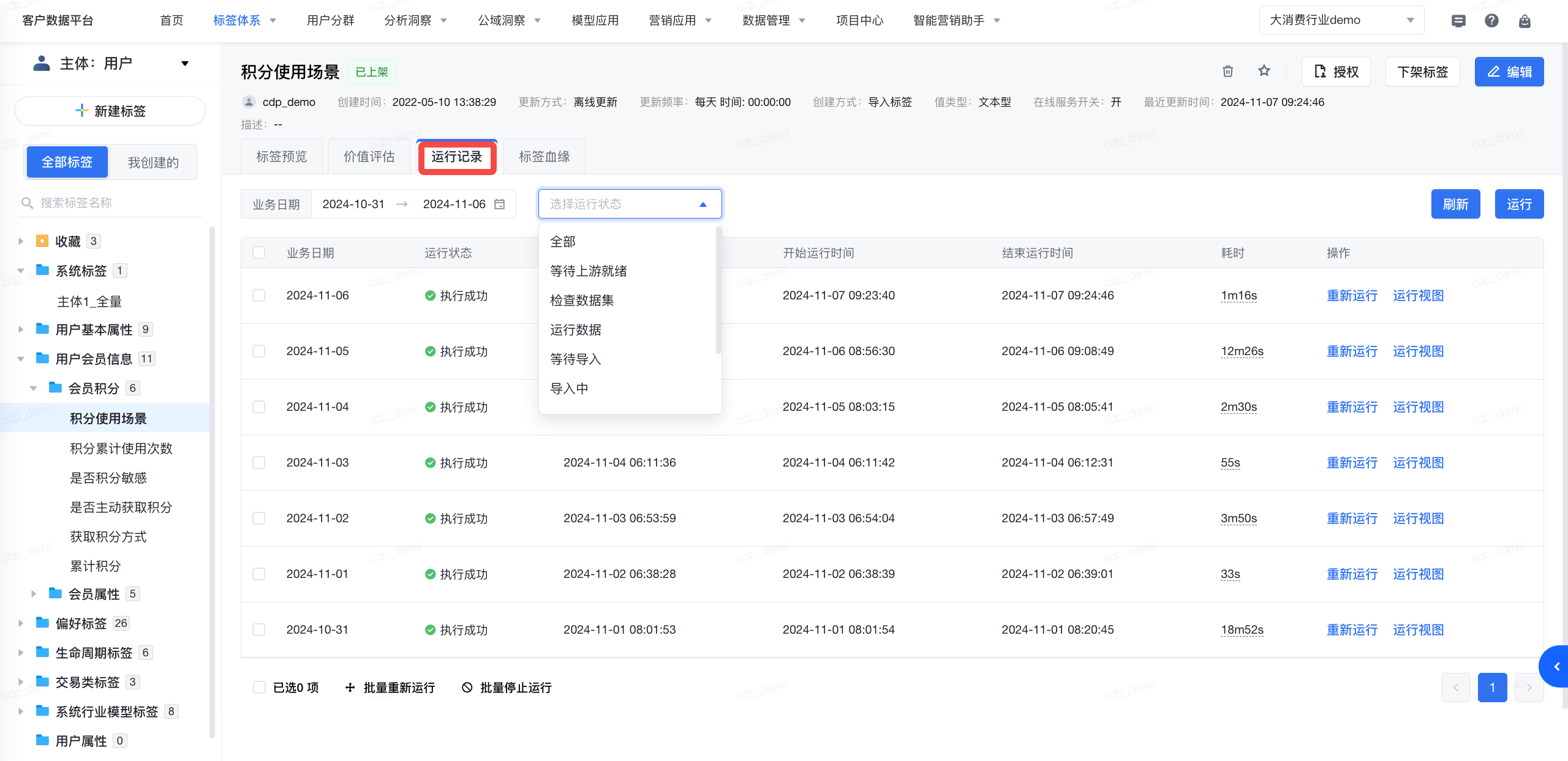Check the 2024-11-06 row checkbox

tap(259, 296)
